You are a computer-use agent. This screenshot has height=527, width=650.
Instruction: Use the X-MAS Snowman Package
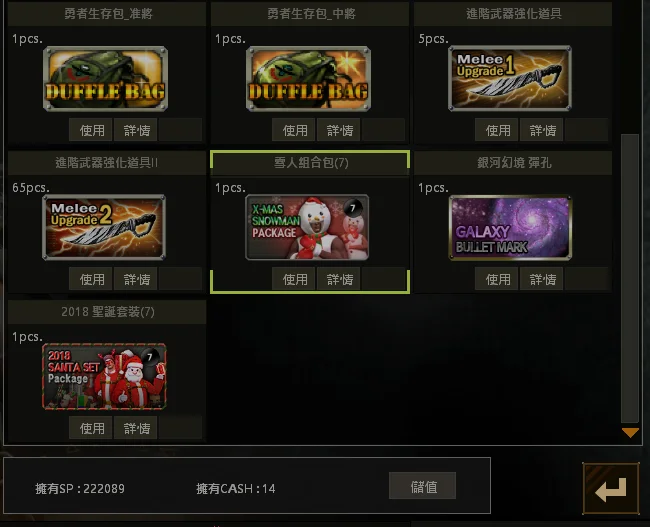coord(293,279)
